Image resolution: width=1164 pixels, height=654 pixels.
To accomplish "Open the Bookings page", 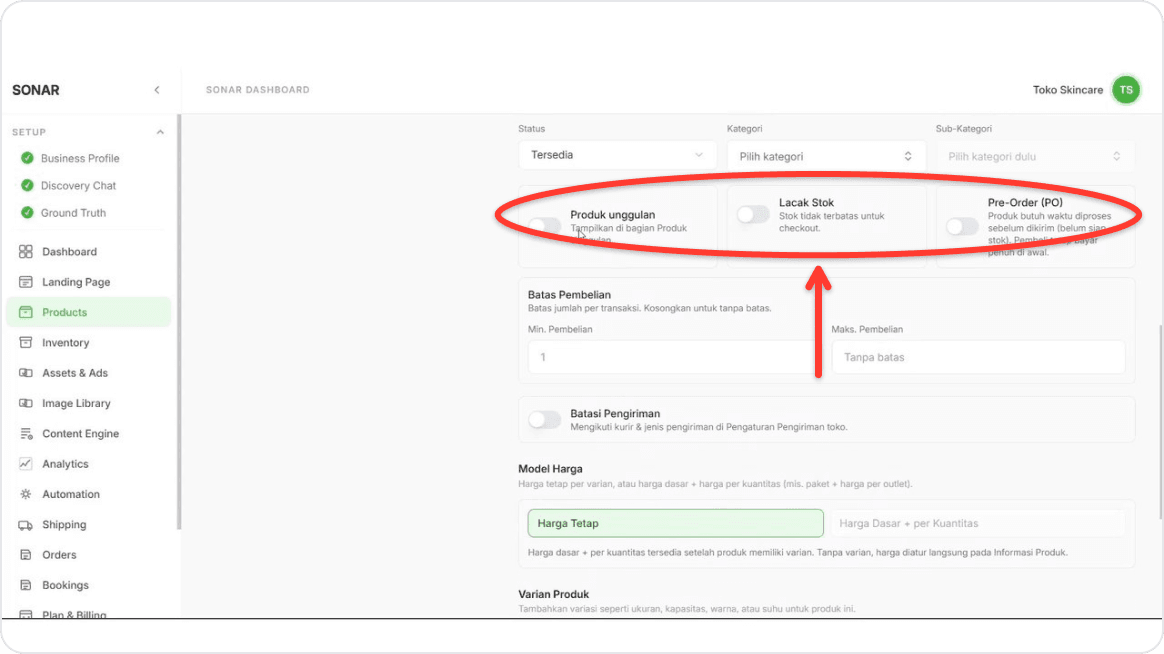I will pyautogui.click(x=65, y=585).
